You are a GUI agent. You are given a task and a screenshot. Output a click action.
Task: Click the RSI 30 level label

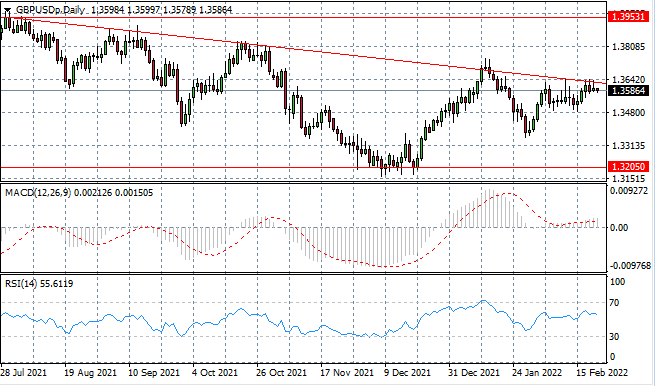pyautogui.click(x=614, y=336)
